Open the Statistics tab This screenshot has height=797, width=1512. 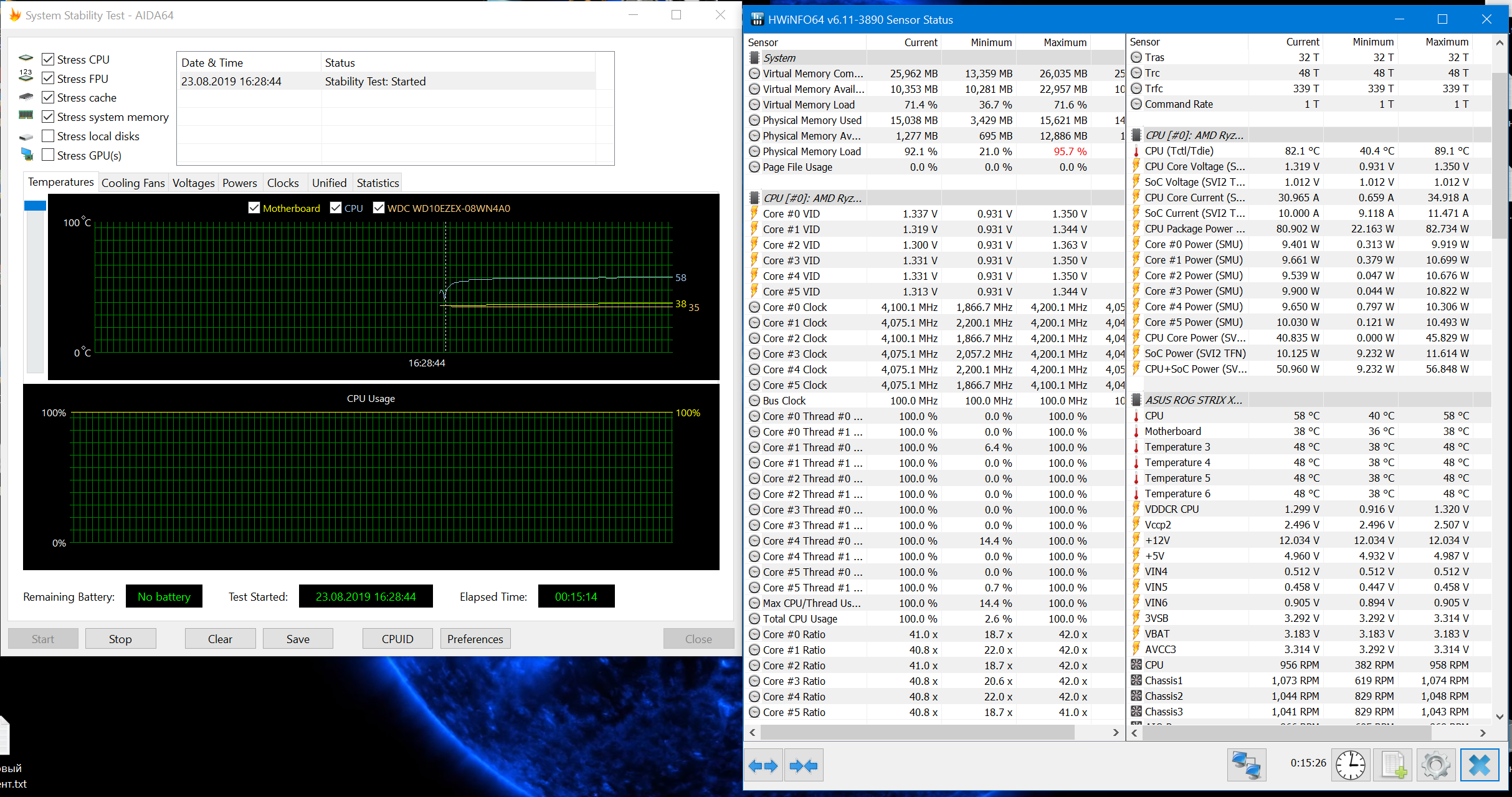pos(378,183)
